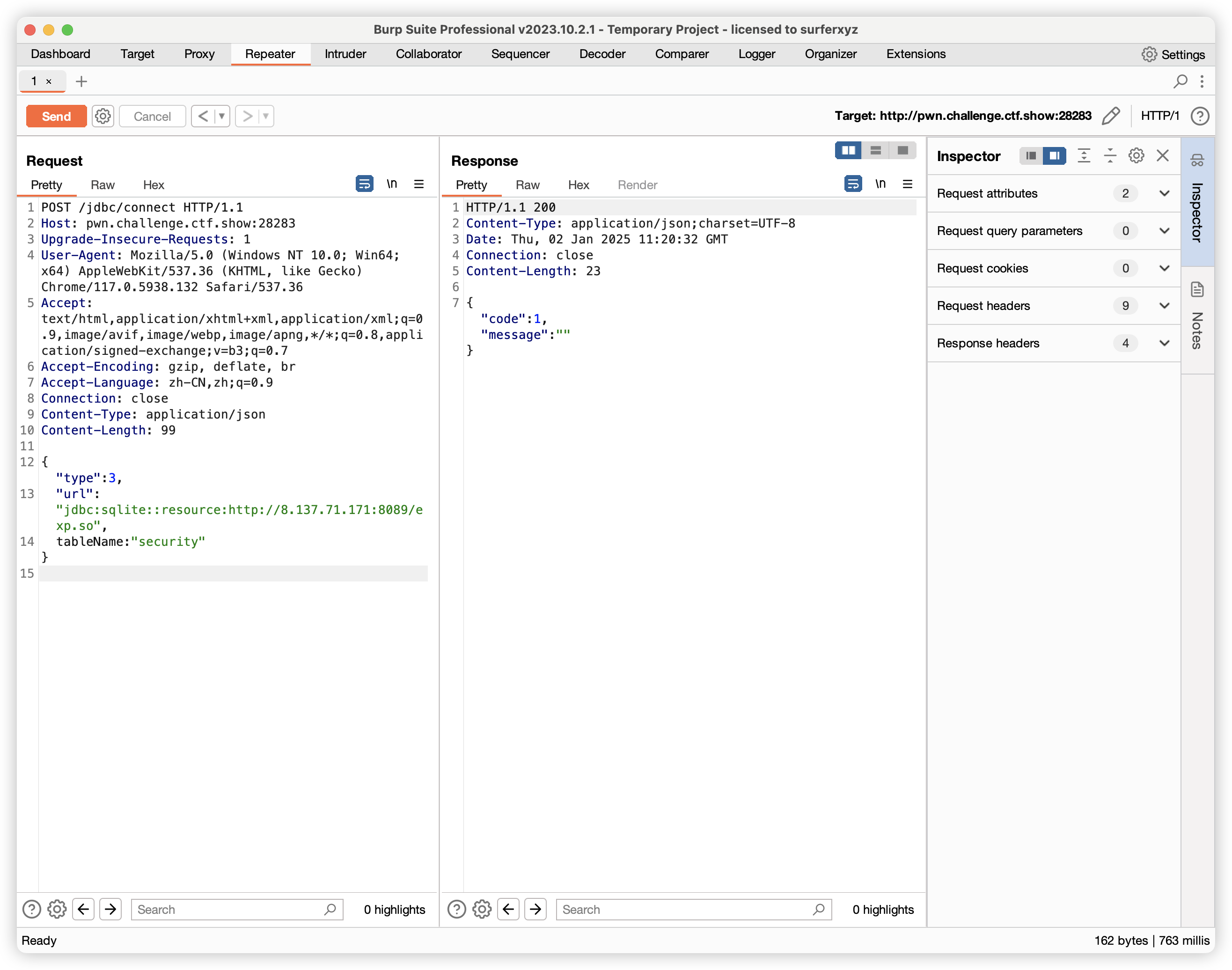Search Repeater tabs with magnifier icon
The height and width of the screenshot is (970, 1232).
1181,81
